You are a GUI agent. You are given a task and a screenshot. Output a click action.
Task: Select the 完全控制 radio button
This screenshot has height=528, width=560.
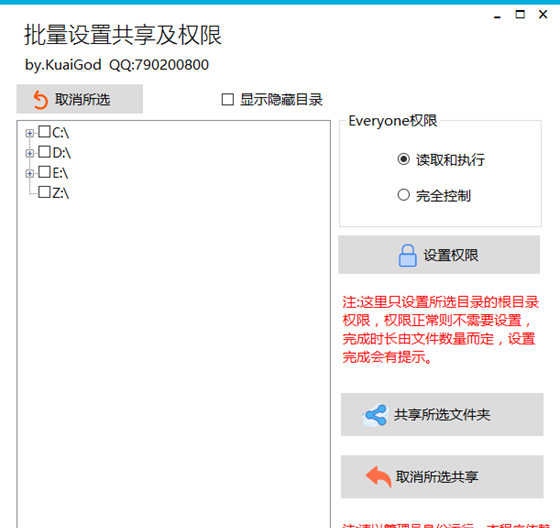tap(404, 195)
